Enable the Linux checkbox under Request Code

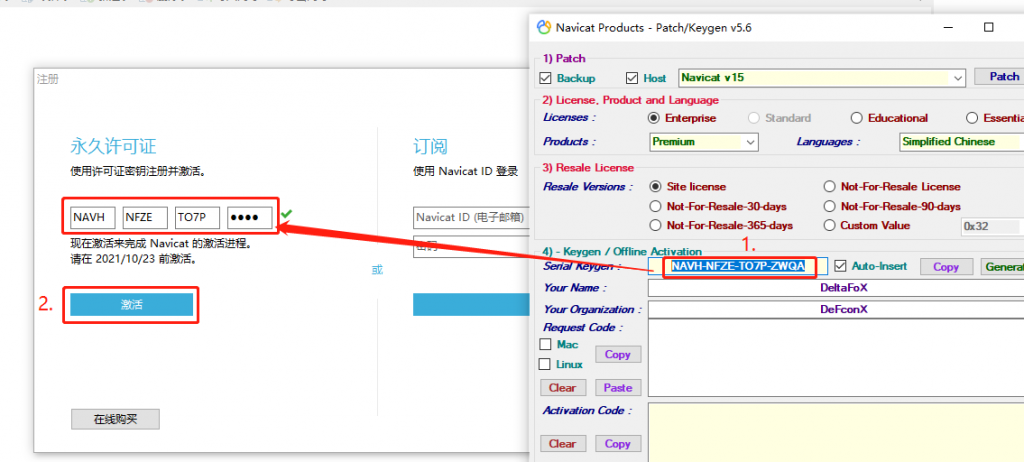click(545, 364)
